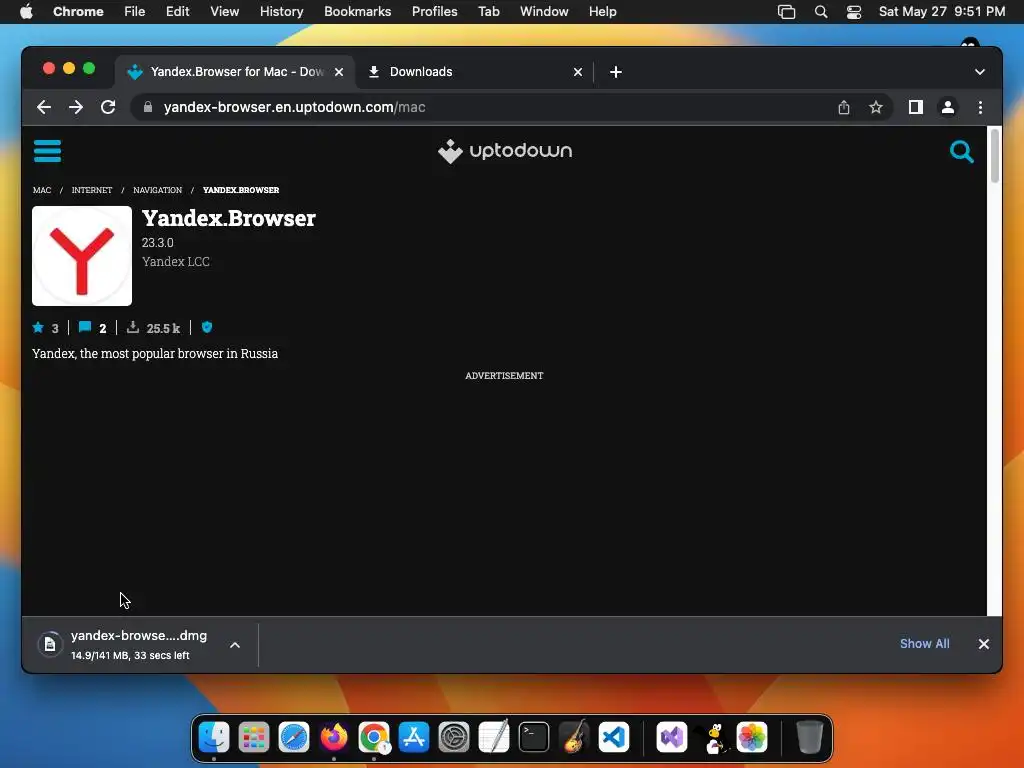Close the Downloads tab

(x=578, y=72)
